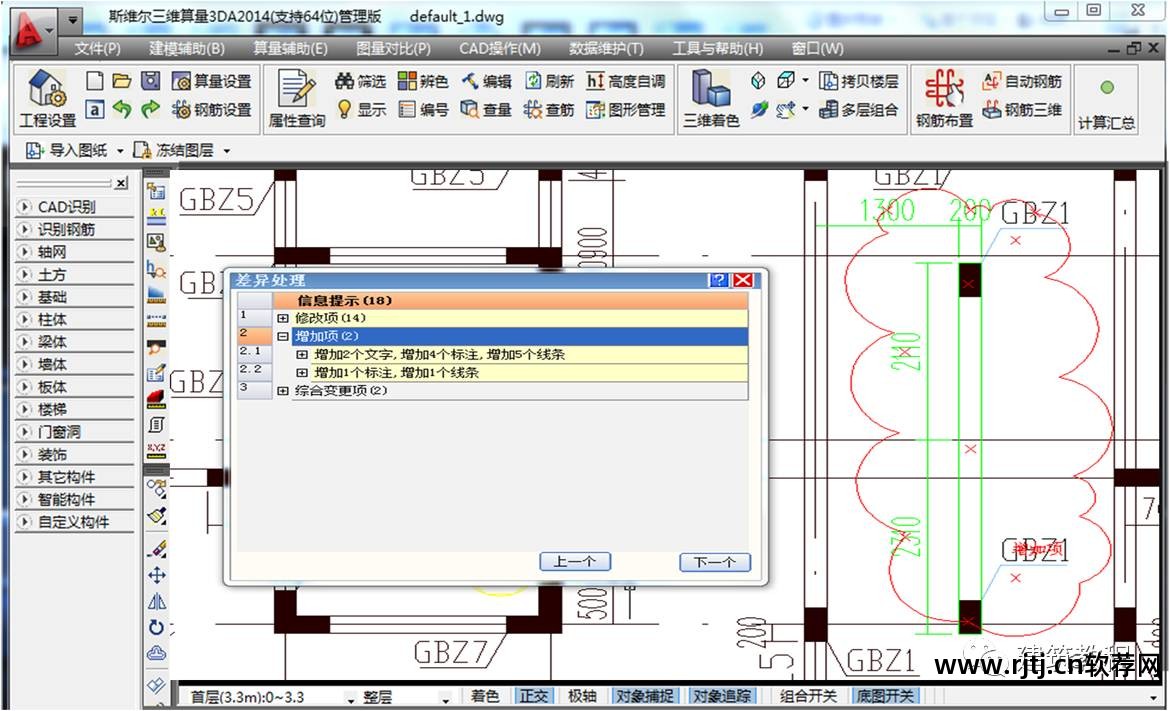Click the 属性查询 property query icon

297,98
